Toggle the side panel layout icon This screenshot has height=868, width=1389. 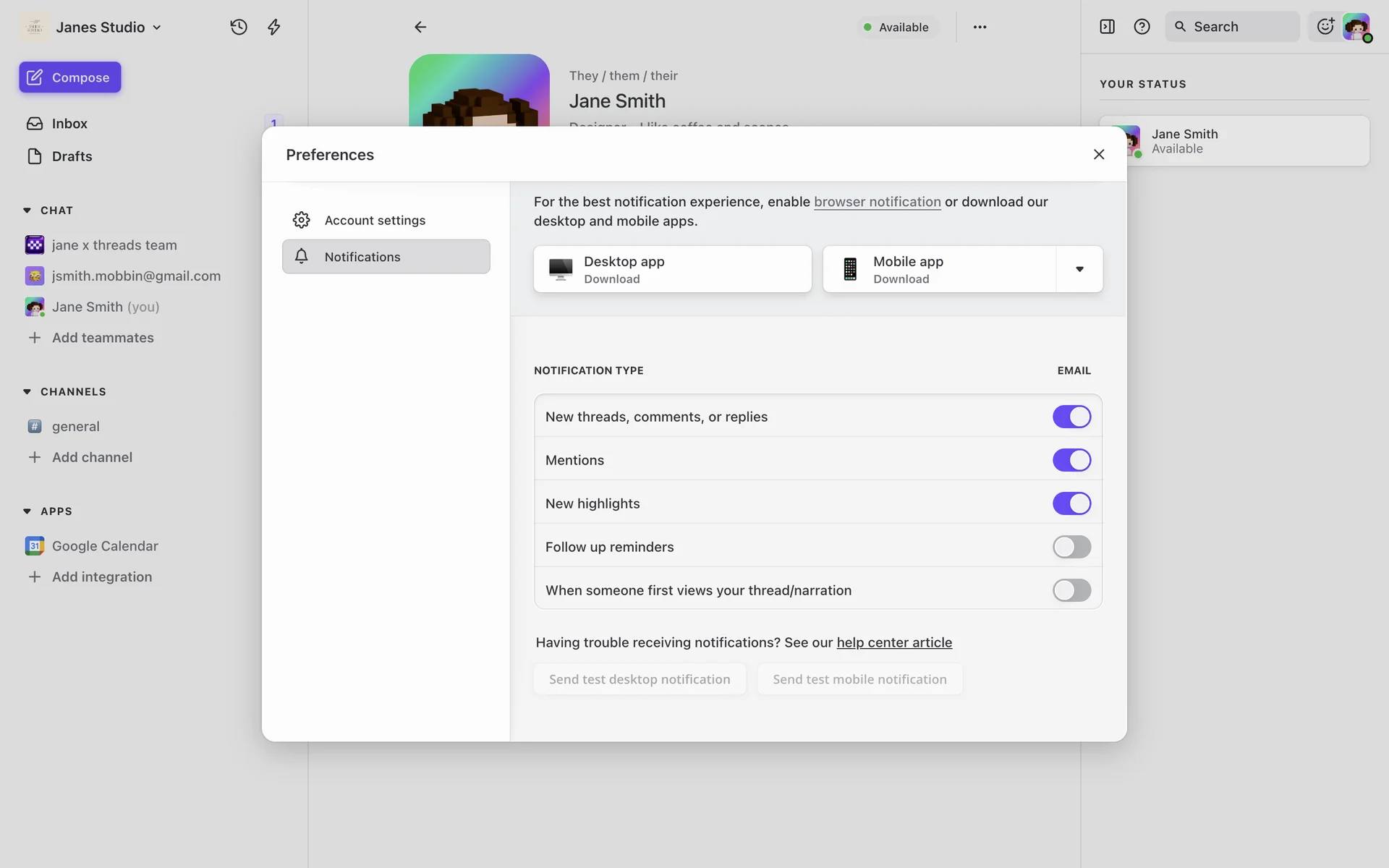pos(1107,27)
